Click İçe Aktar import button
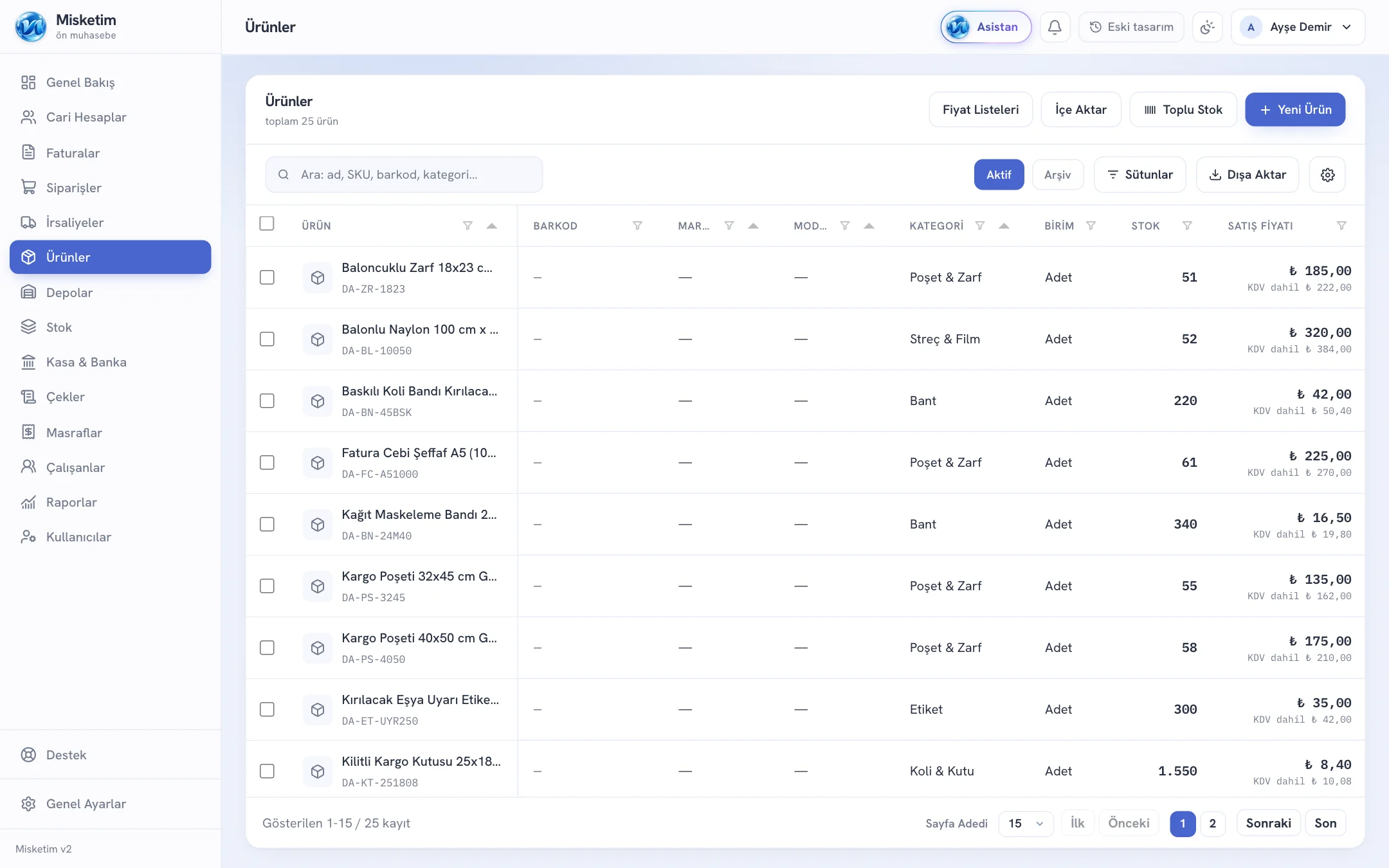1389x868 pixels. click(1081, 109)
